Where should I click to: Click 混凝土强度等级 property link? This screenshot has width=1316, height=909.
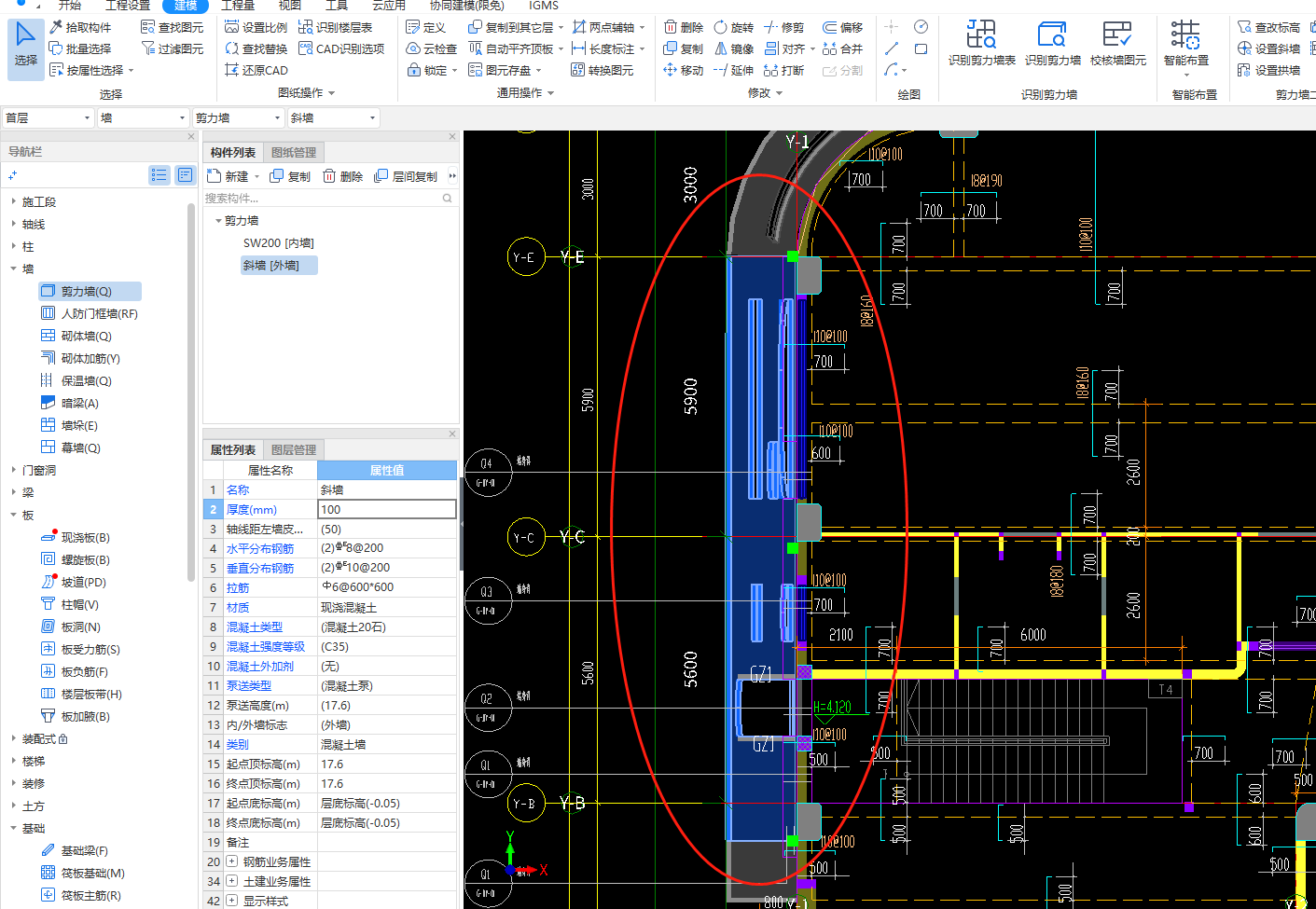pyautogui.click(x=266, y=646)
